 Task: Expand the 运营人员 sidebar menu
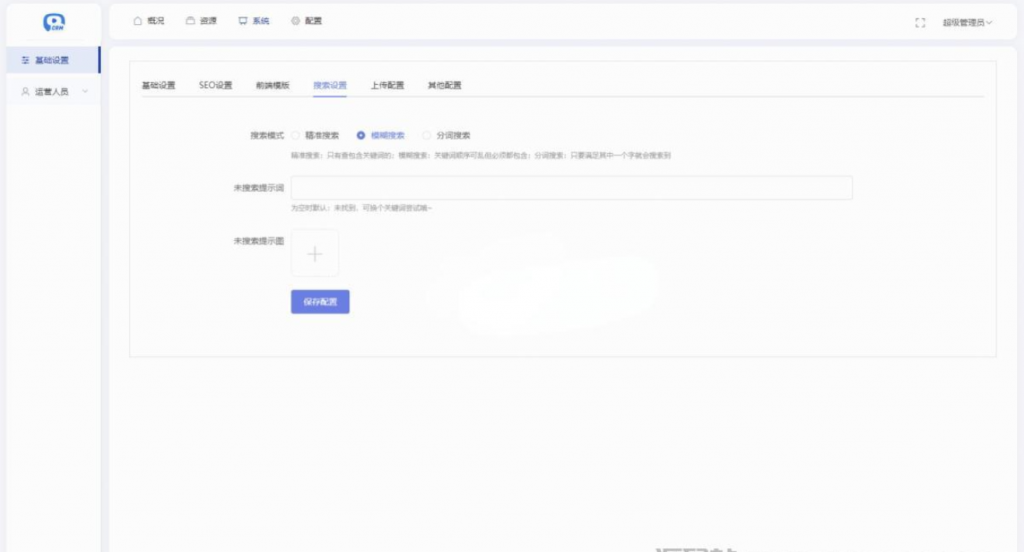tap(54, 91)
